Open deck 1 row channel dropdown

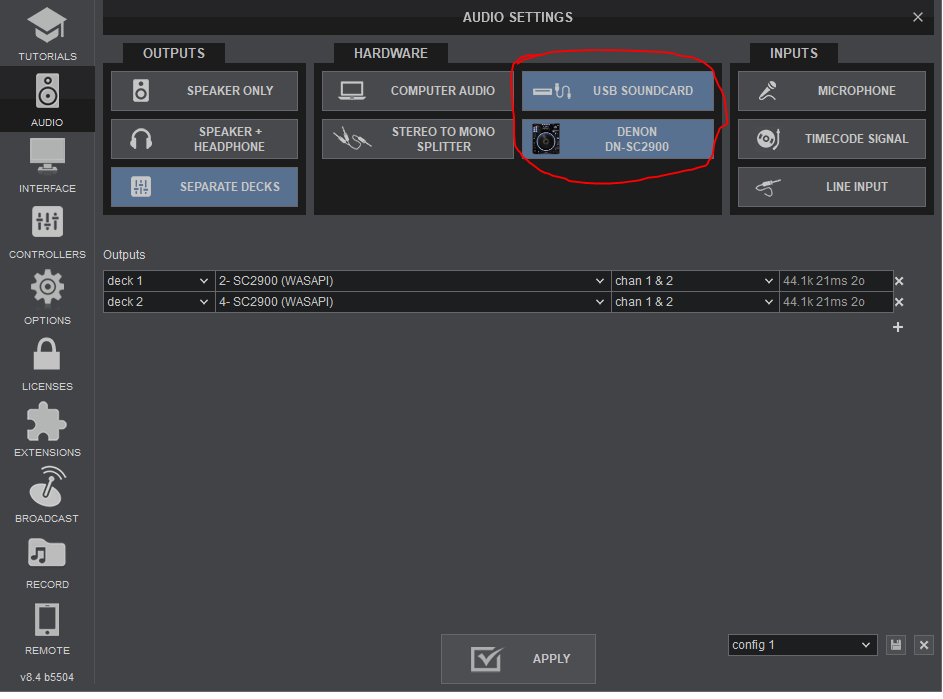(695, 281)
